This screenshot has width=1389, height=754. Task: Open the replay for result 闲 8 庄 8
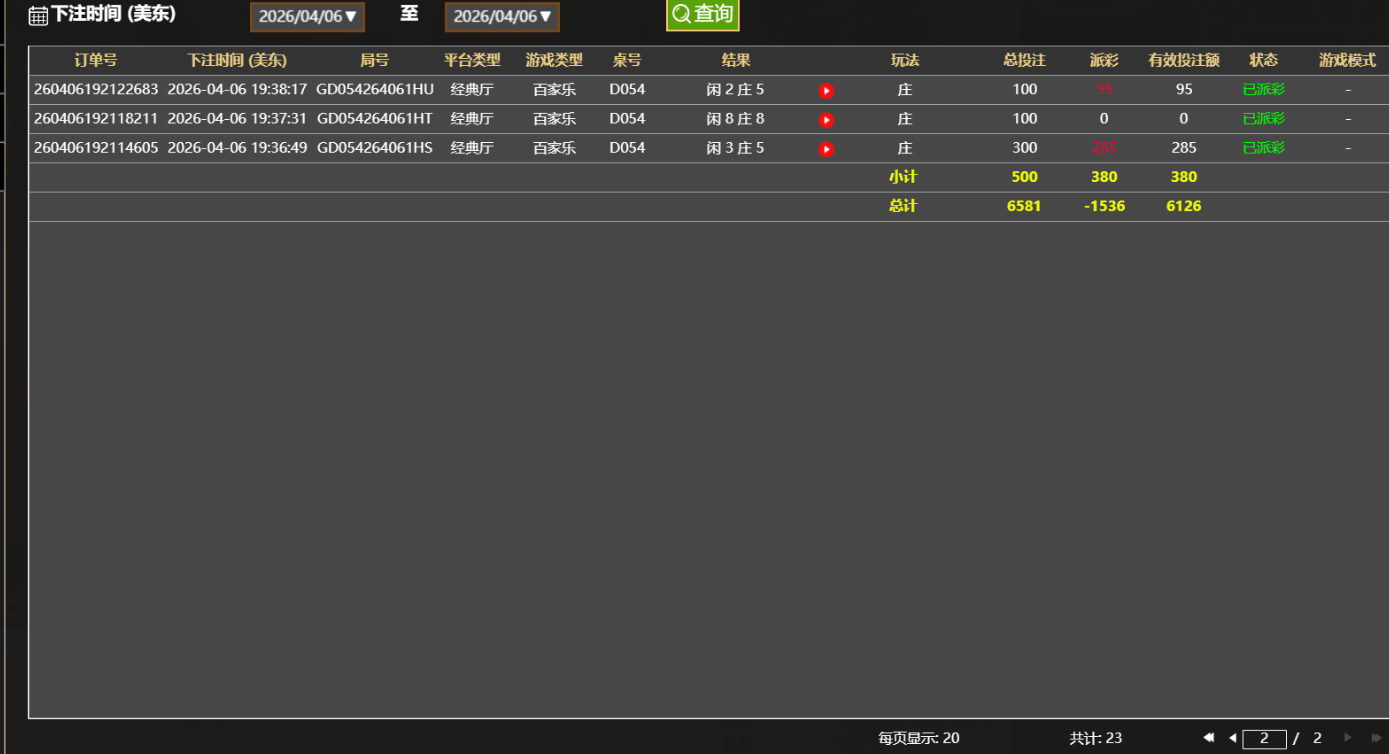(x=825, y=119)
